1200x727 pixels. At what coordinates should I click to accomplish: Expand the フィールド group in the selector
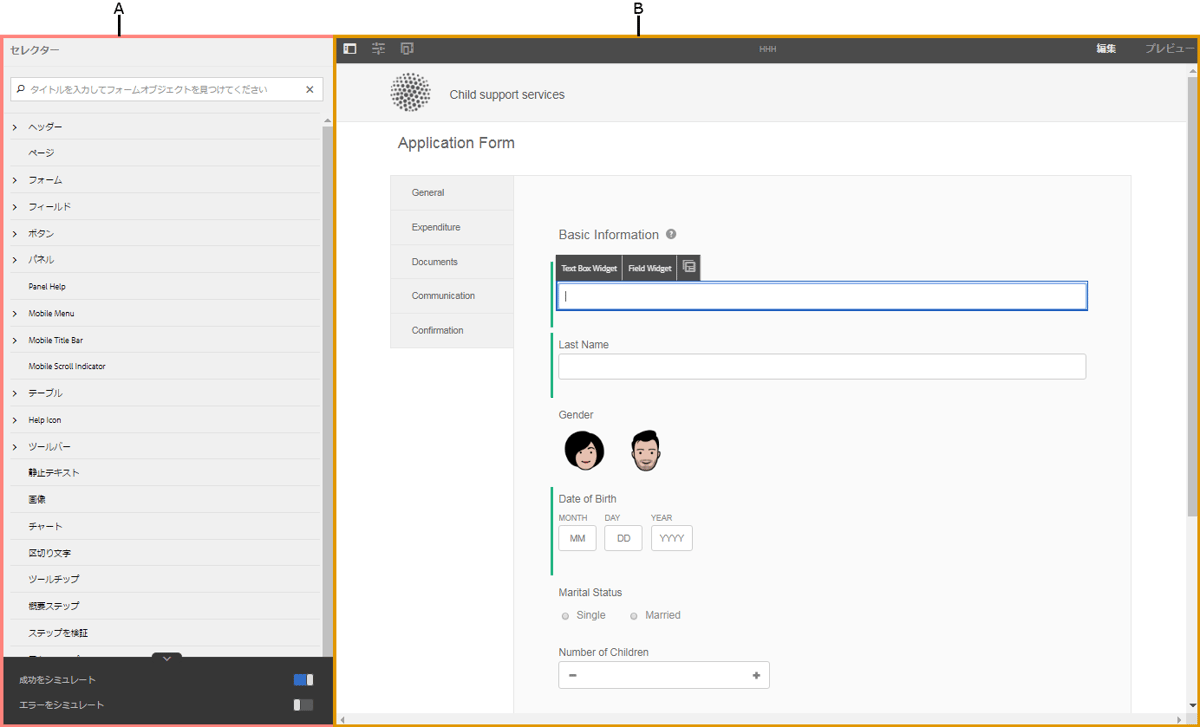(x=14, y=206)
